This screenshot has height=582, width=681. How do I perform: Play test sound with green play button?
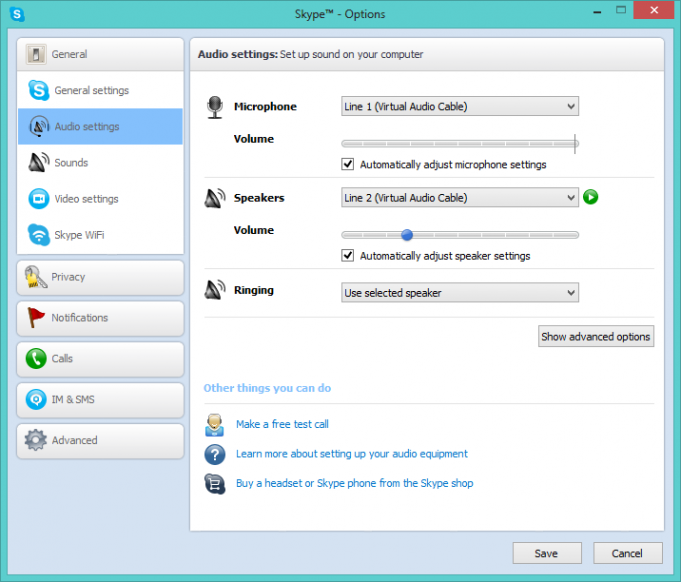pos(590,197)
